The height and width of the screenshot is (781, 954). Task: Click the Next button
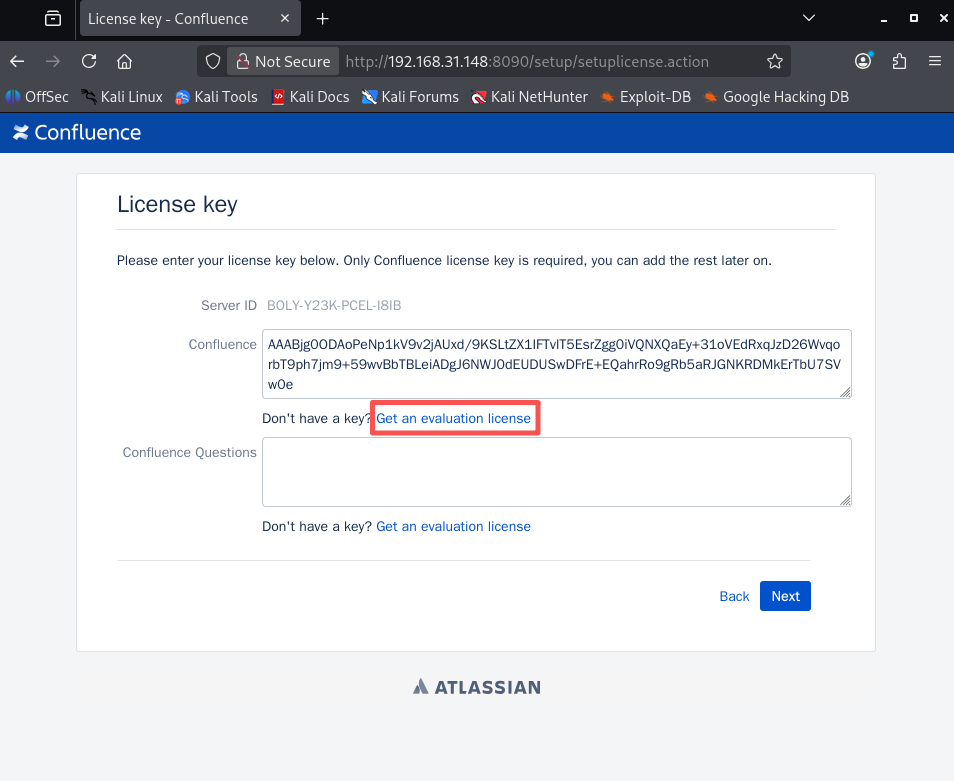tap(785, 596)
